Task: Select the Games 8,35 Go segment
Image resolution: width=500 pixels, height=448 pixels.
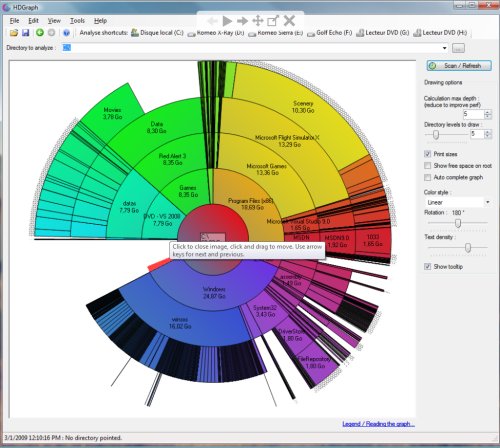Action: point(188,191)
